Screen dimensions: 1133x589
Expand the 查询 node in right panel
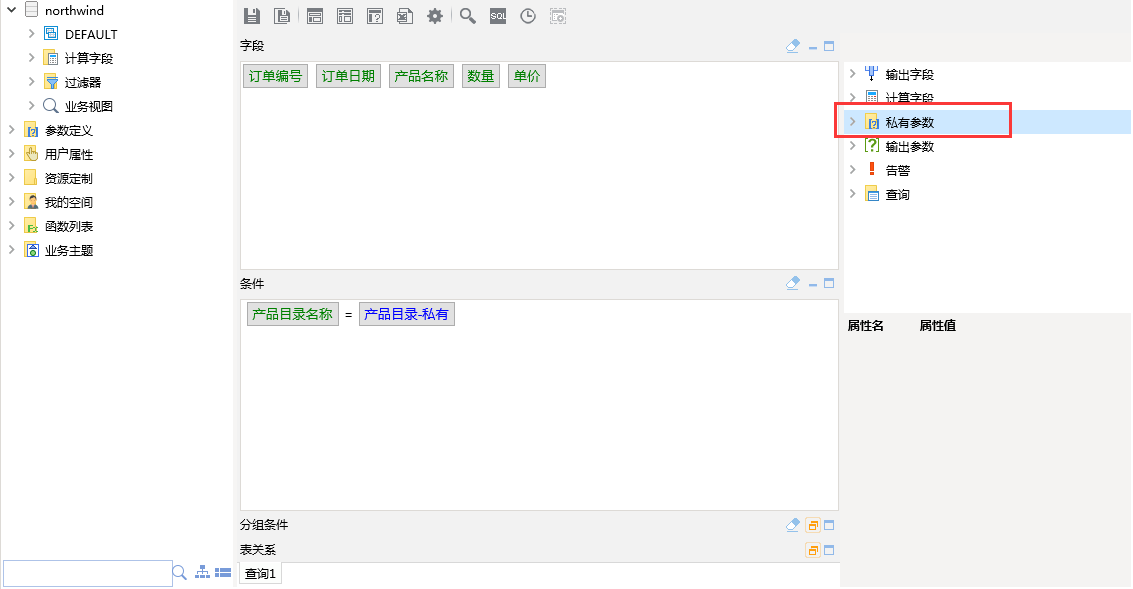(x=853, y=194)
